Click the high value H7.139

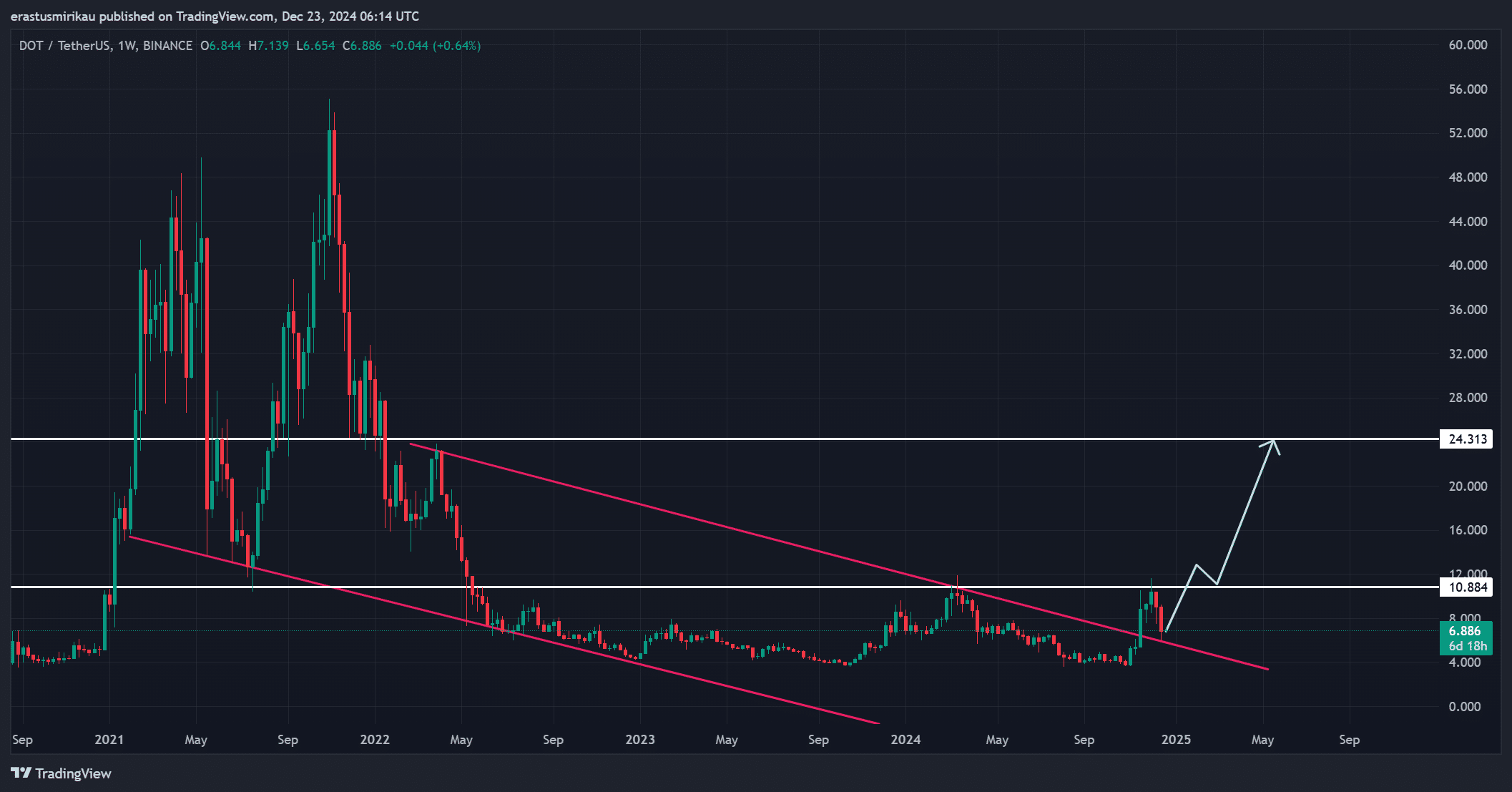coord(268,46)
